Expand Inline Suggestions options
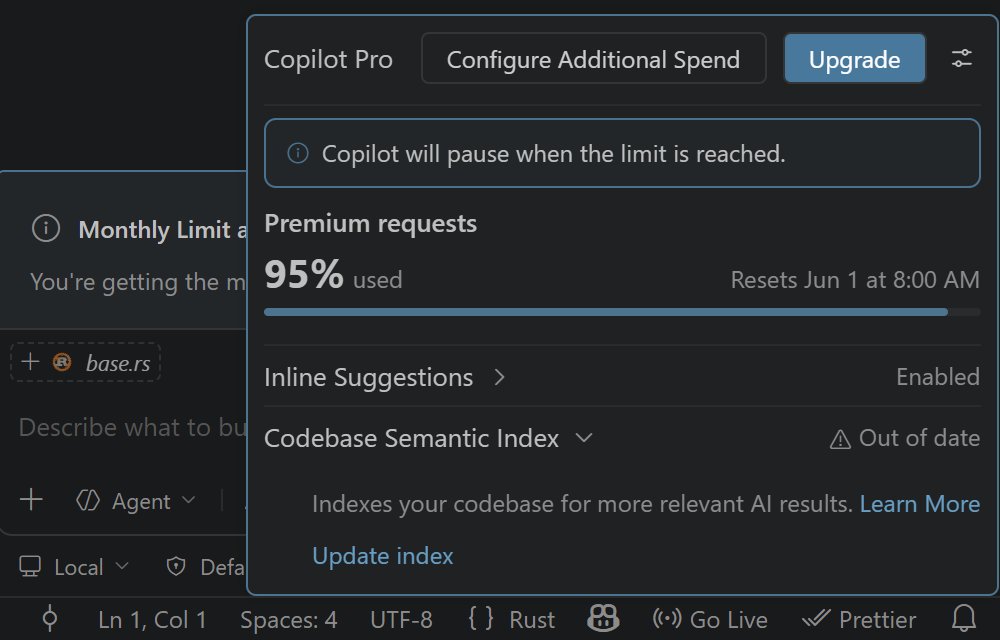 point(499,377)
